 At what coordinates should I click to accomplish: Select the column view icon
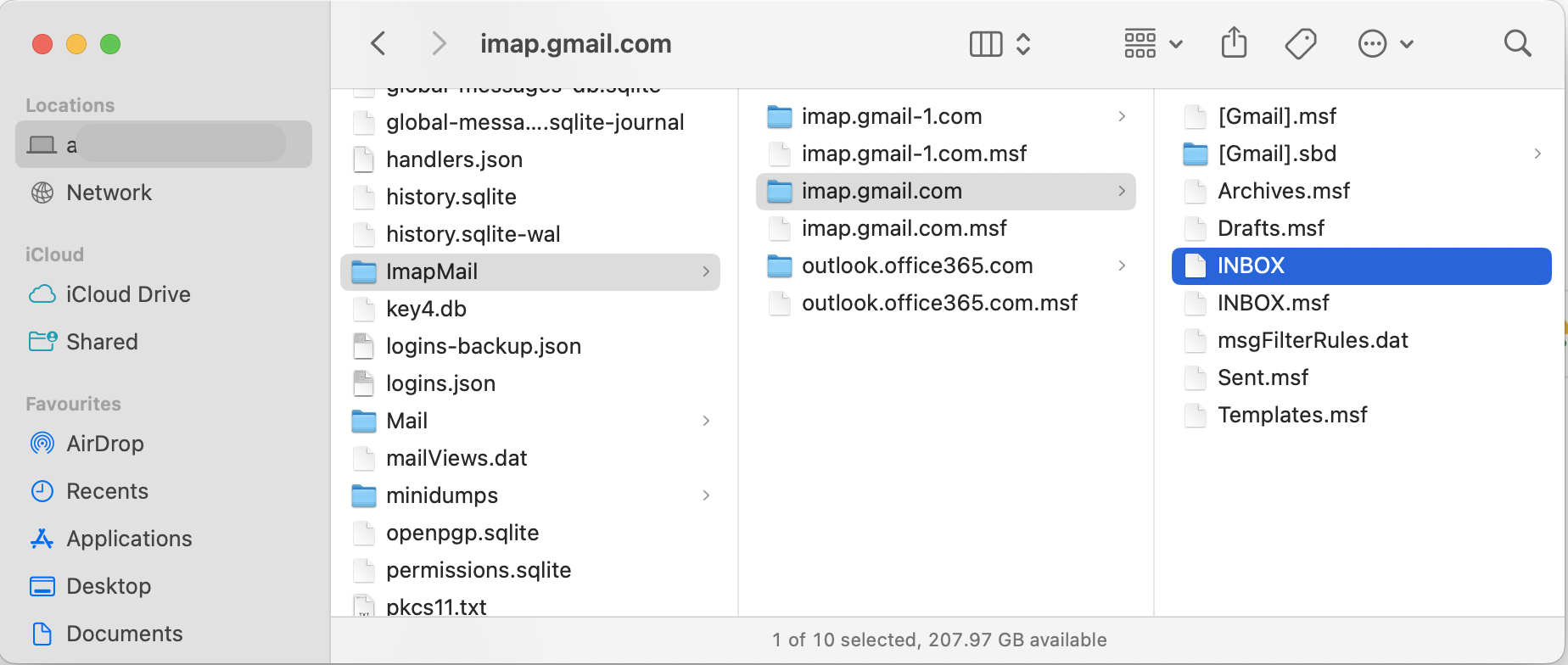(x=985, y=42)
